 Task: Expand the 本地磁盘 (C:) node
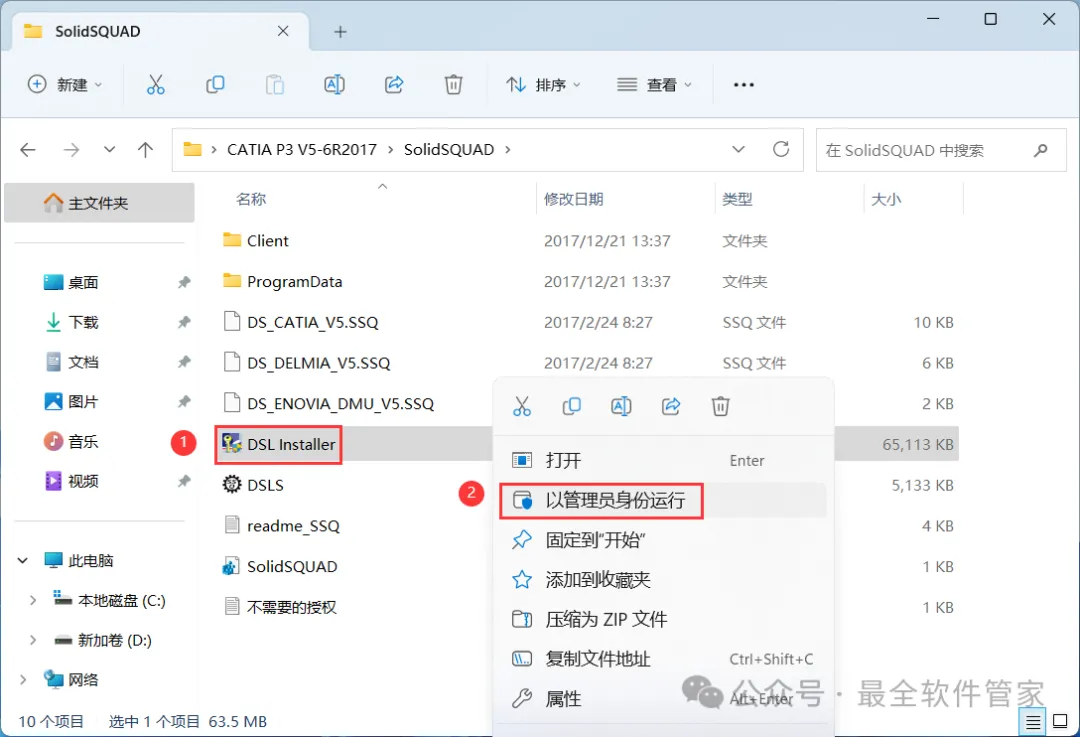[32, 601]
